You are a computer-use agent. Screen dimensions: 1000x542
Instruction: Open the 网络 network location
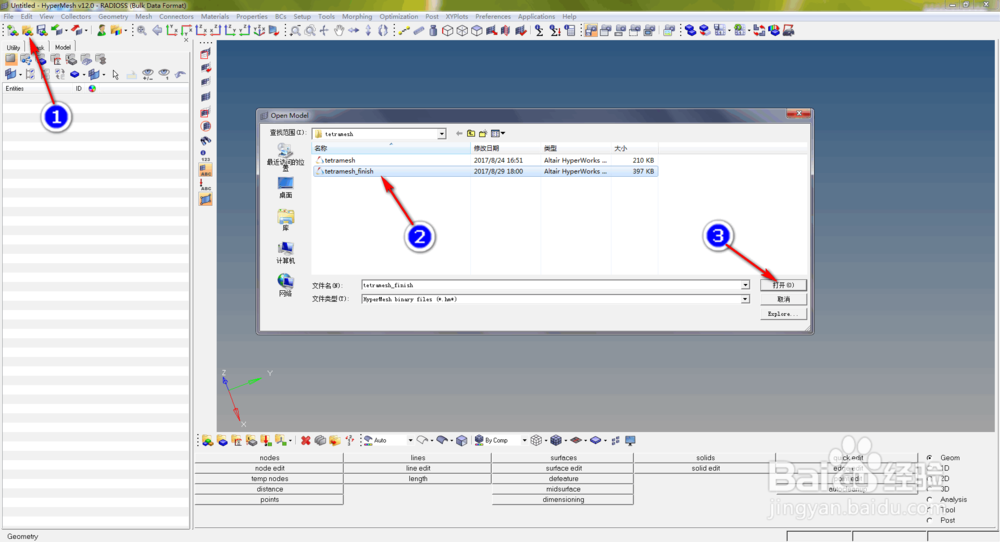click(285, 286)
